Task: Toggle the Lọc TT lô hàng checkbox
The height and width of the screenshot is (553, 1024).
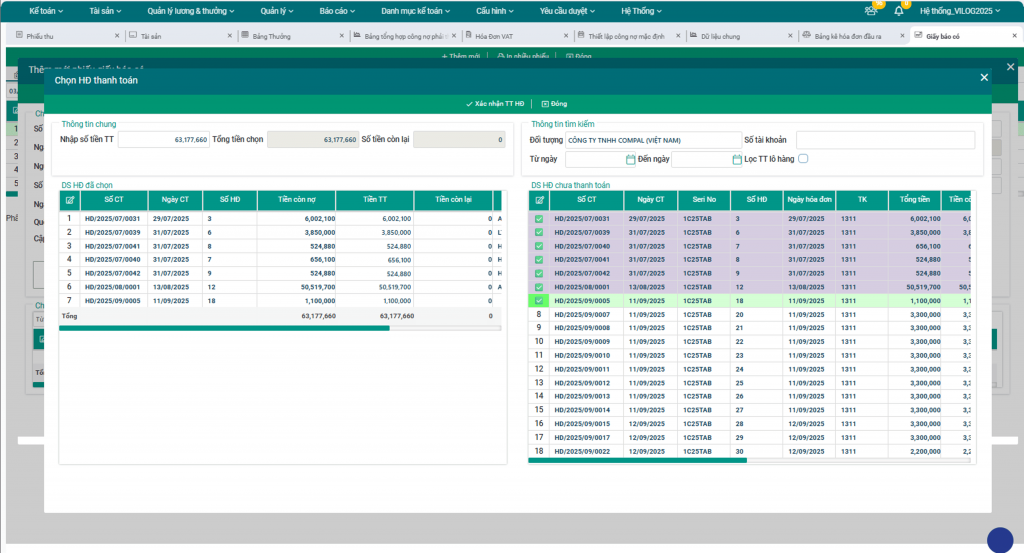Action: tap(803, 159)
